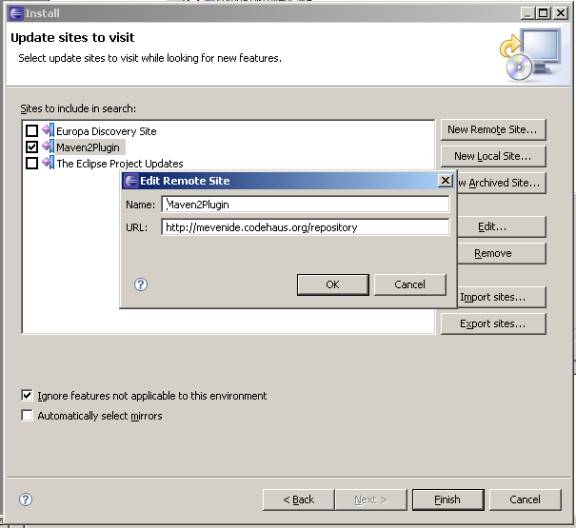
Task: Click the Maven2Plugin site icon
Action: click(48, 147)
